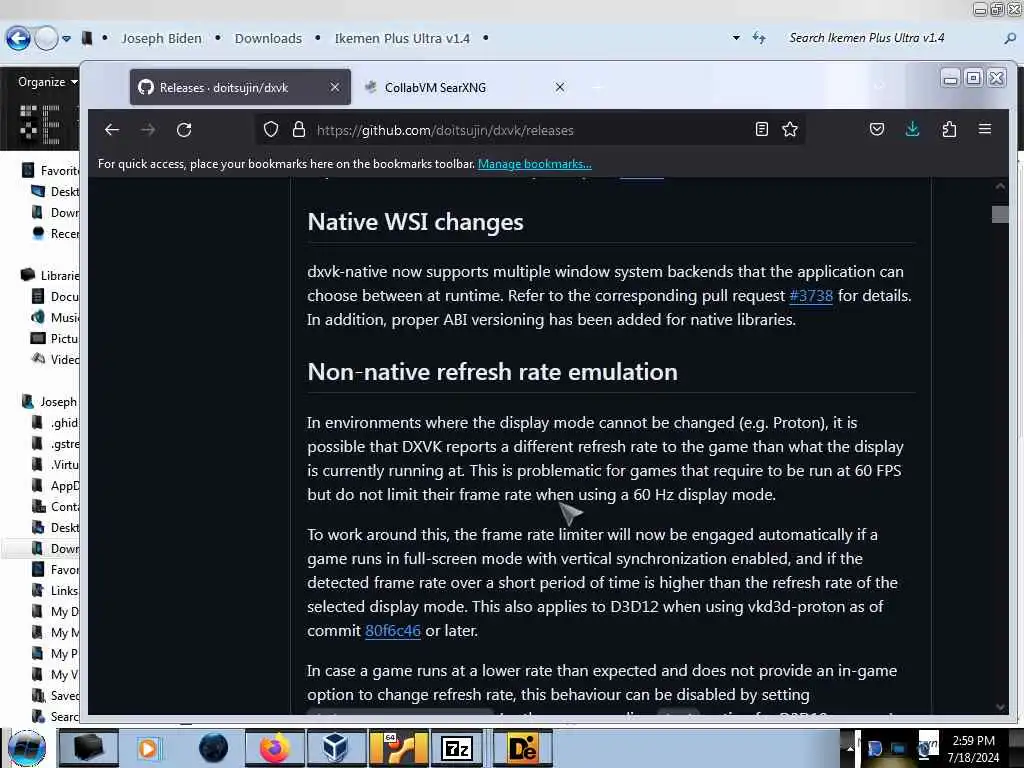The image size is (1024, 768).
Task: Select the .gstreamer folder in sidebar
Action: [56, 443]
